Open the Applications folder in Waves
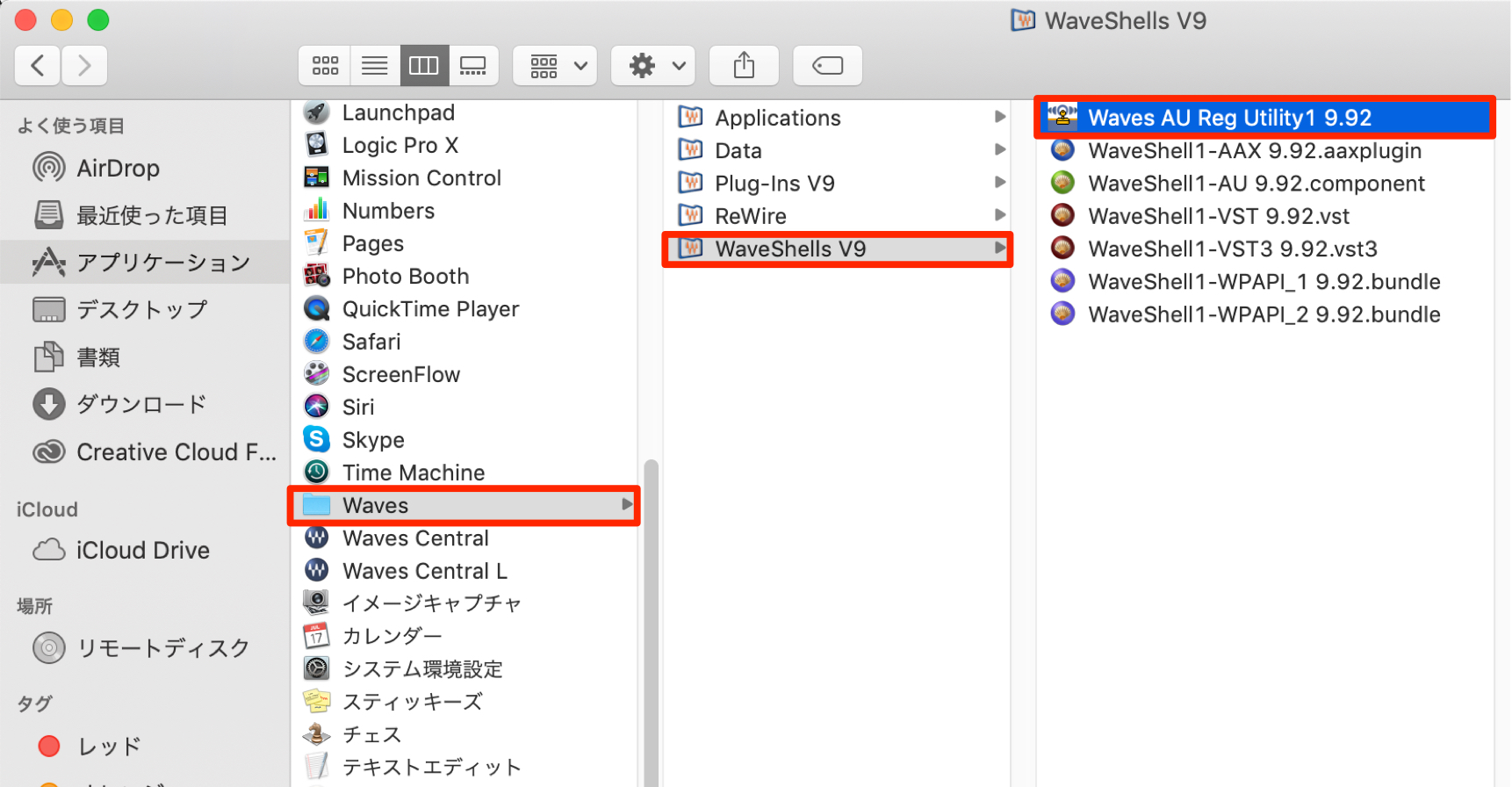Image resolution: width=1512 pixels, height=787 pixels. pos(837,117)
